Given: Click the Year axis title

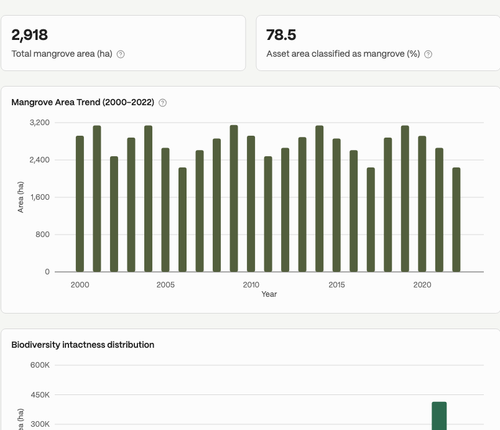Looking at the screenshot, I should point(269,294).
